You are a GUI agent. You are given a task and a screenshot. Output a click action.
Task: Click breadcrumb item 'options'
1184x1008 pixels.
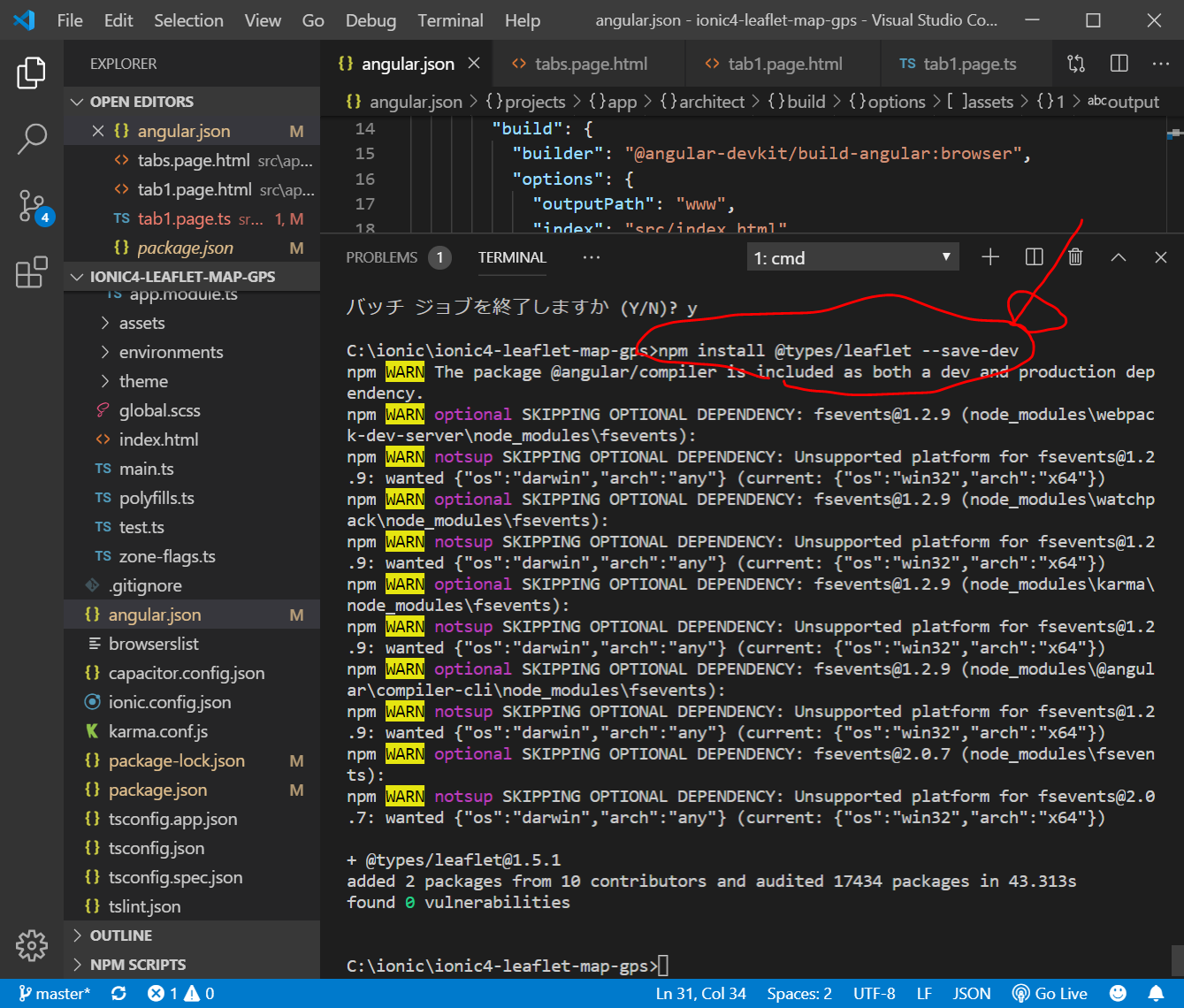click(887, 102)
